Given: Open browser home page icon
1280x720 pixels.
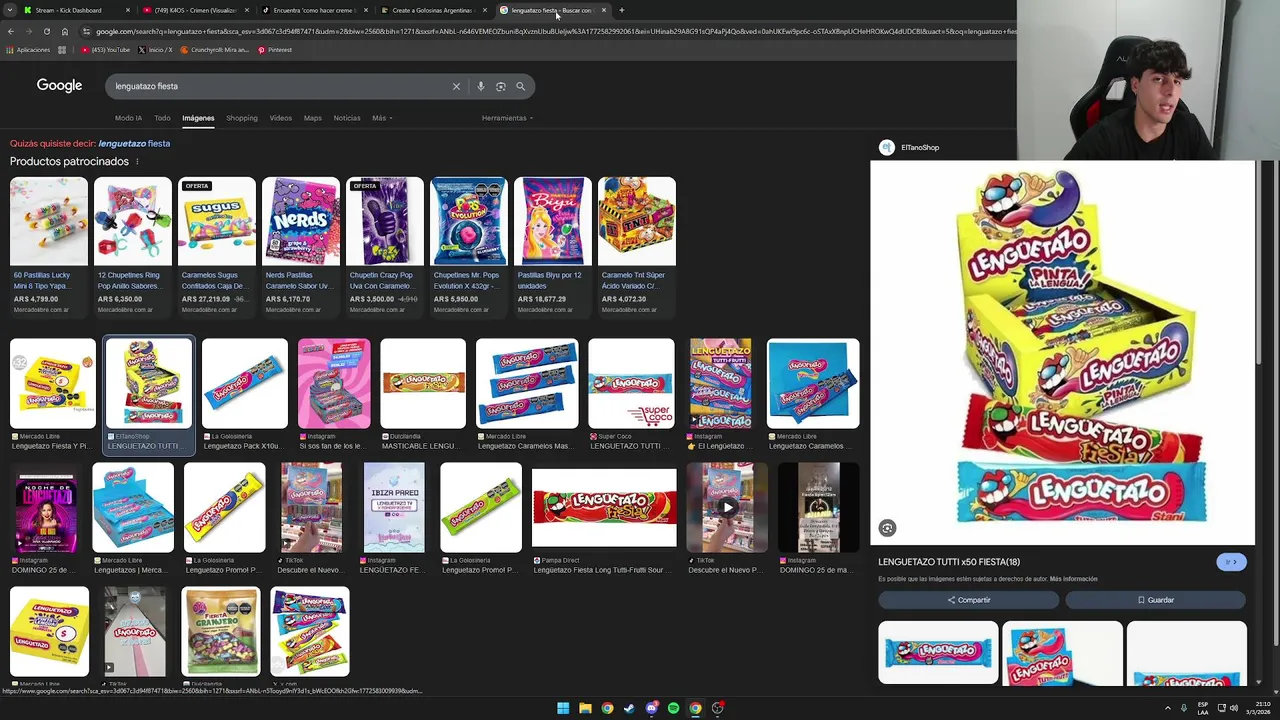Looking at the screenshot, I should pos(64,31).
